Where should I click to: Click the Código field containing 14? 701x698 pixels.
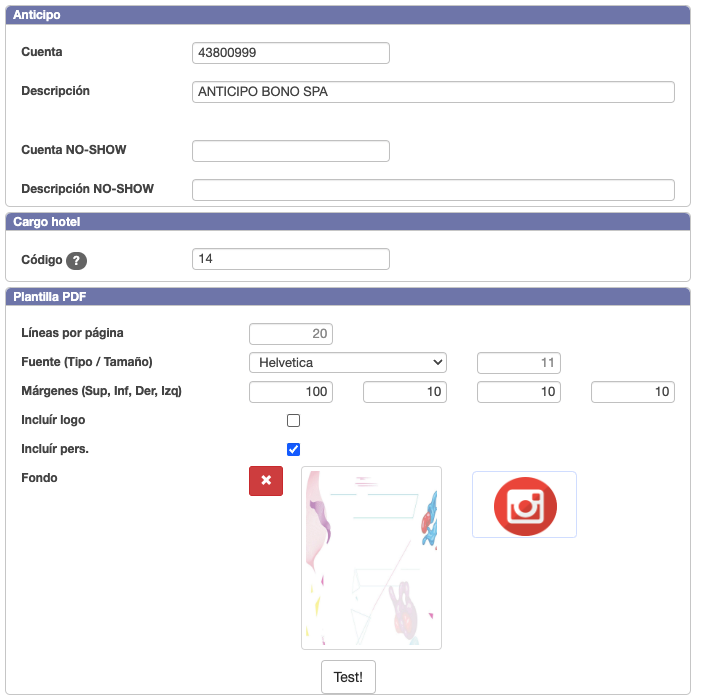(291, 259)
